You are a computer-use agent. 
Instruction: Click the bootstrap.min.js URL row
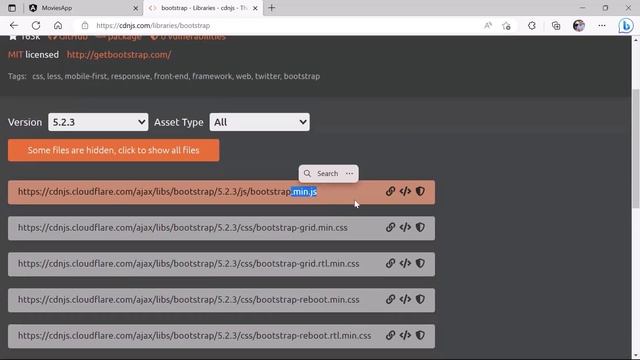click(221, 192)
